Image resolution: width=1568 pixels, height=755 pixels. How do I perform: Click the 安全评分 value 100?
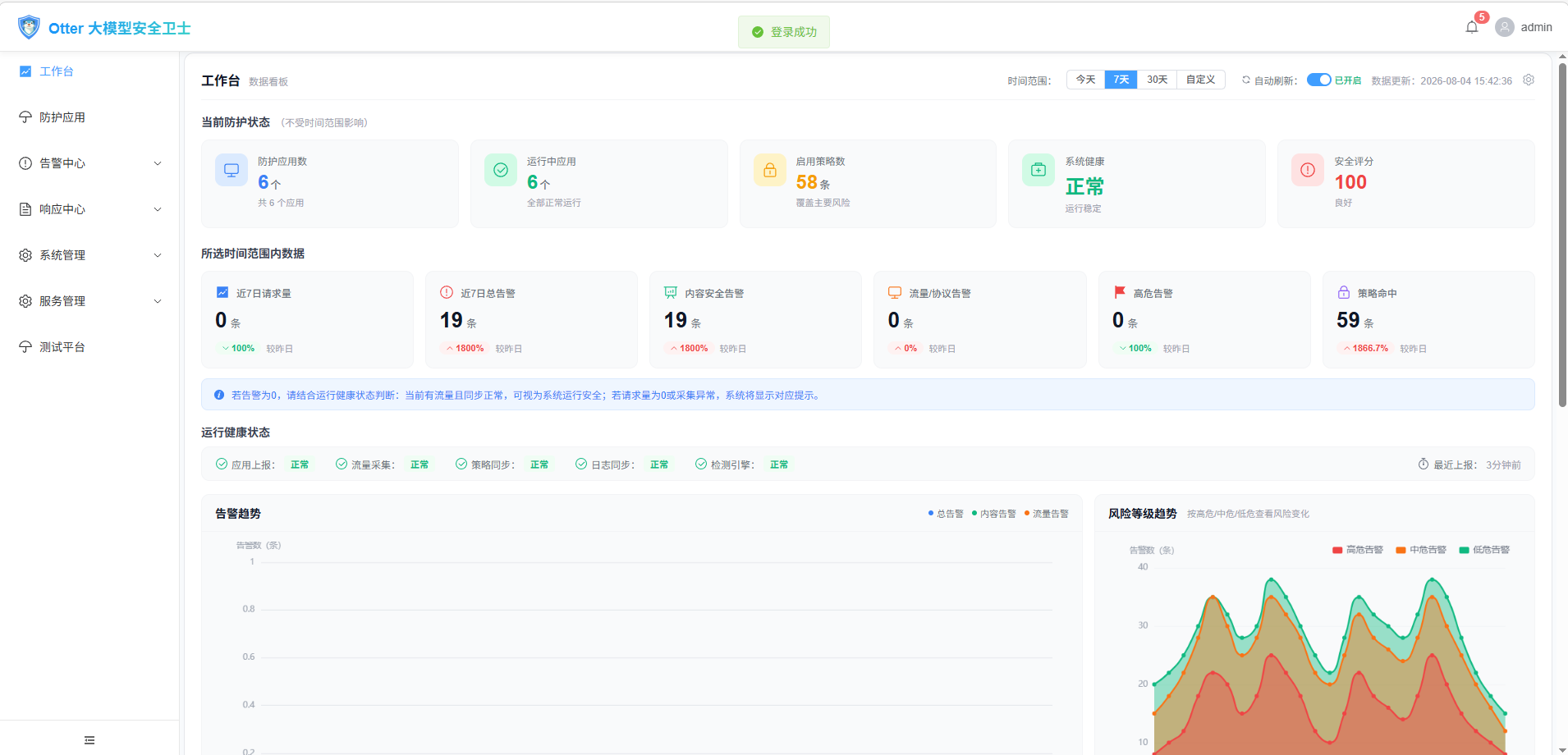(x=1350, y=182)
